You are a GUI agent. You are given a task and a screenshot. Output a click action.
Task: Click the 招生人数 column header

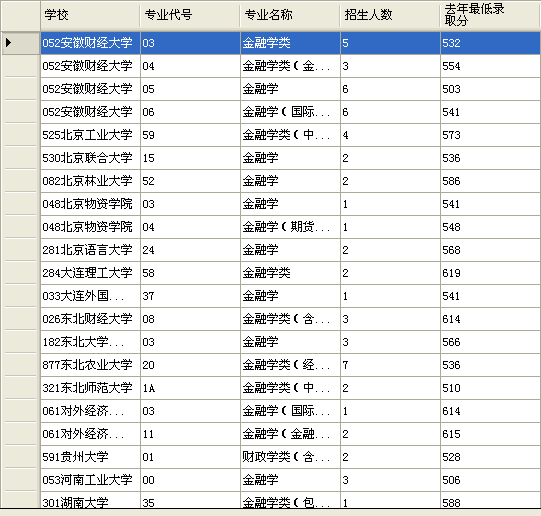pyautogui.click(x=390, y=15)
